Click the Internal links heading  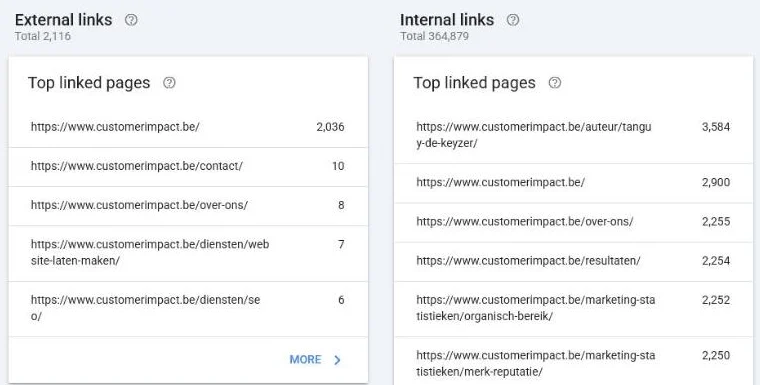pyautogui.click(x=447, y=20)
